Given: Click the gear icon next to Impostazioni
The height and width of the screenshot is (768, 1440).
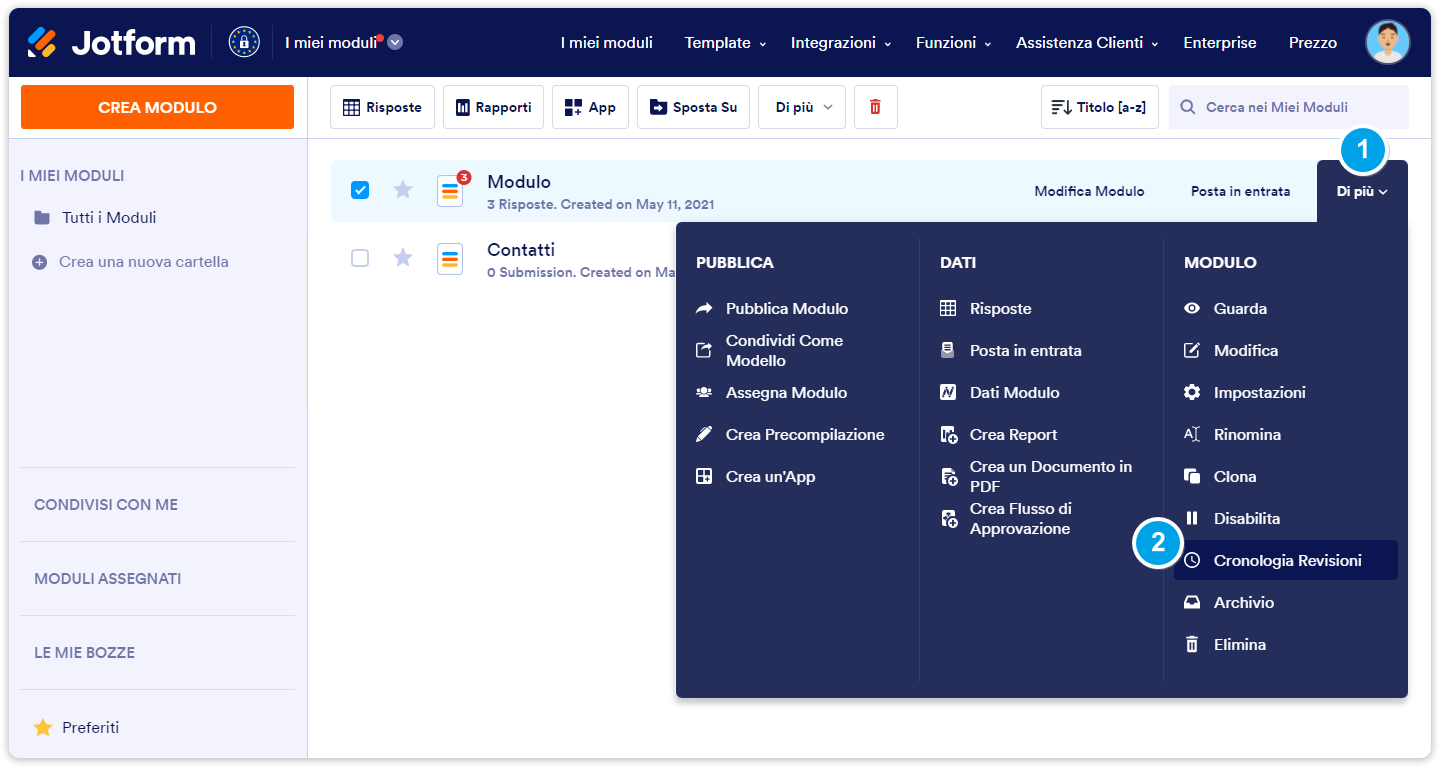Looking at the screenshot, I should 1192,393.
